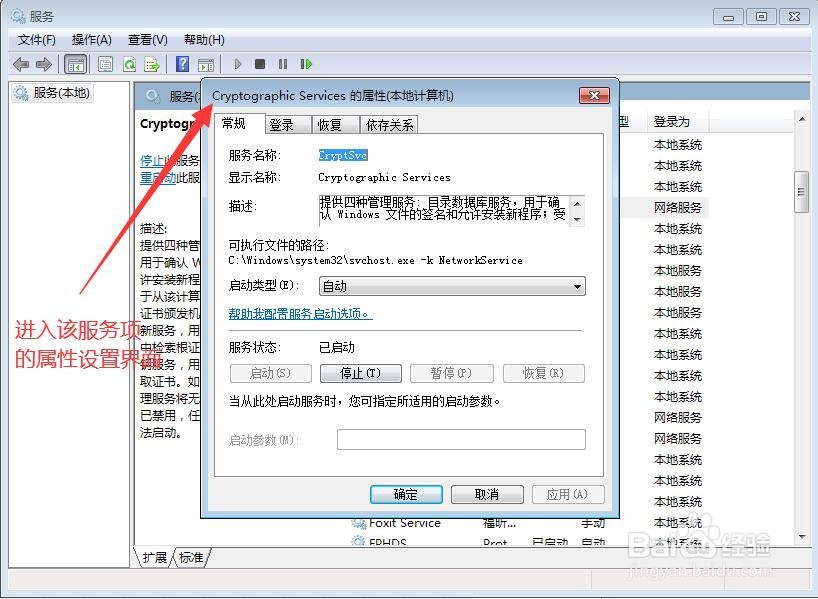Click the Refresh icon on the toolbar
Viewport: 818px width, 599px height.
(x=130, y=64)
